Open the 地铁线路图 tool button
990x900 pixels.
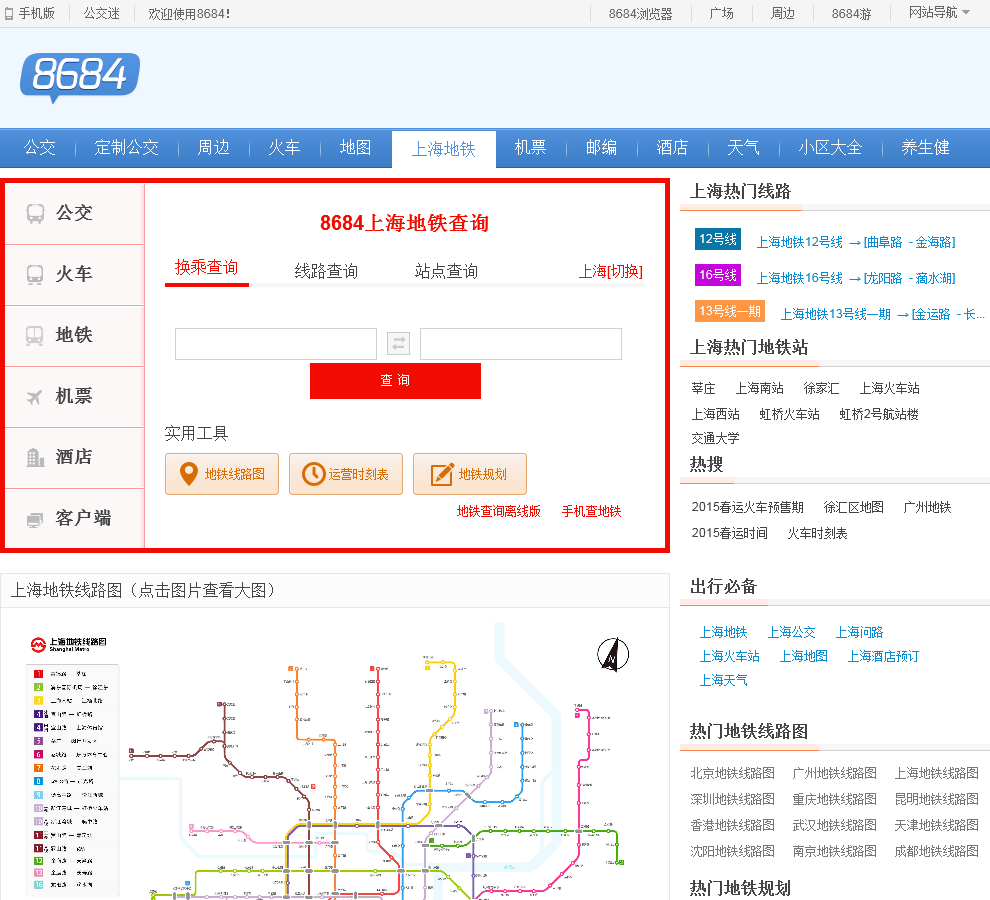222,474
